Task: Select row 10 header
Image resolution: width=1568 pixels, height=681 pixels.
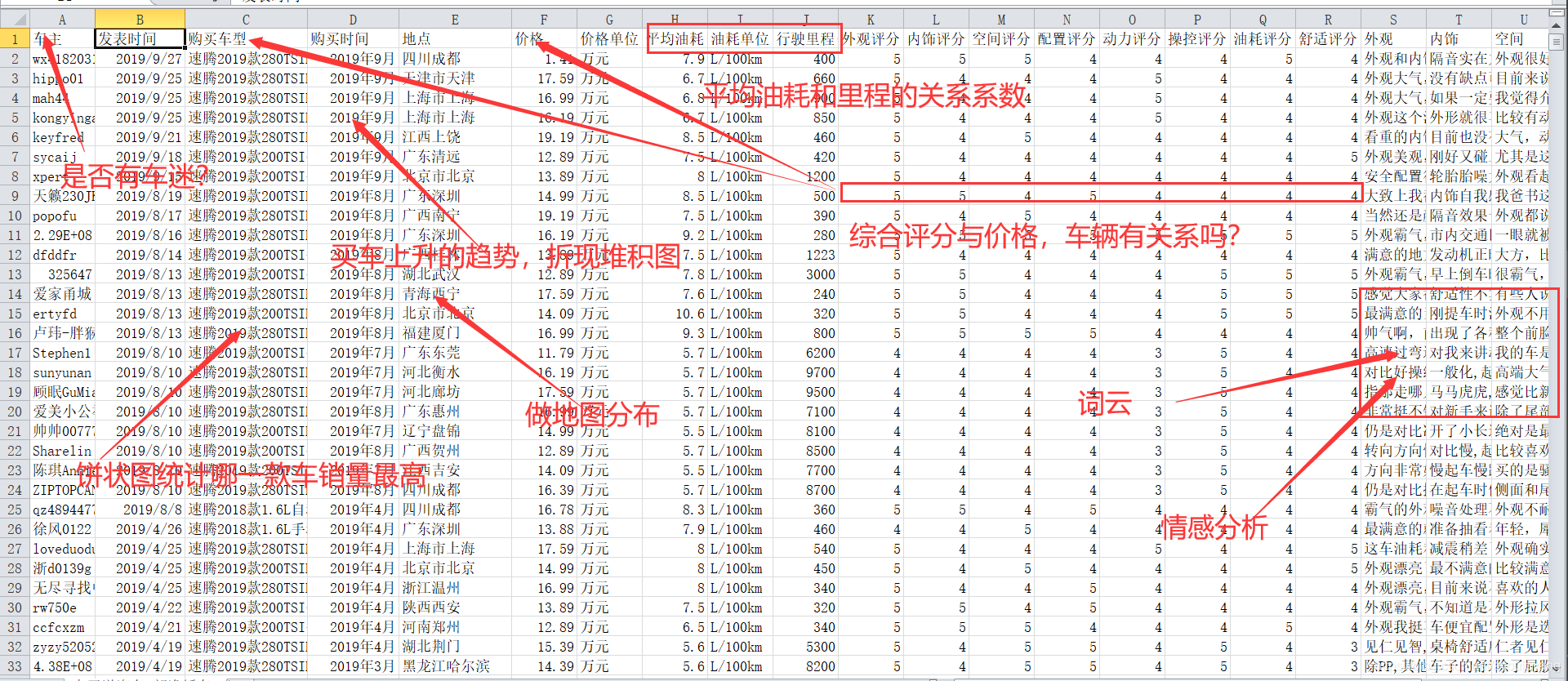Action: (x=15, y=216)
